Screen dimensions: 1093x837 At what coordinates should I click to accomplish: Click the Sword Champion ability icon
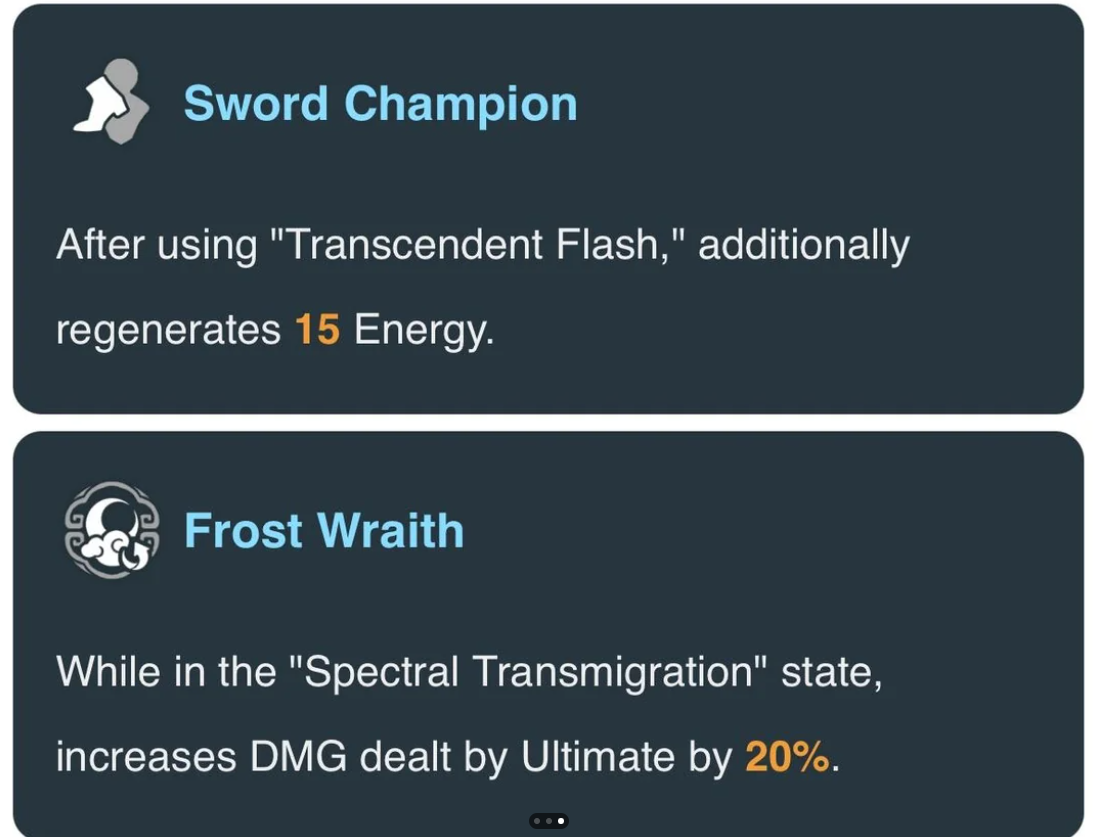112,102
